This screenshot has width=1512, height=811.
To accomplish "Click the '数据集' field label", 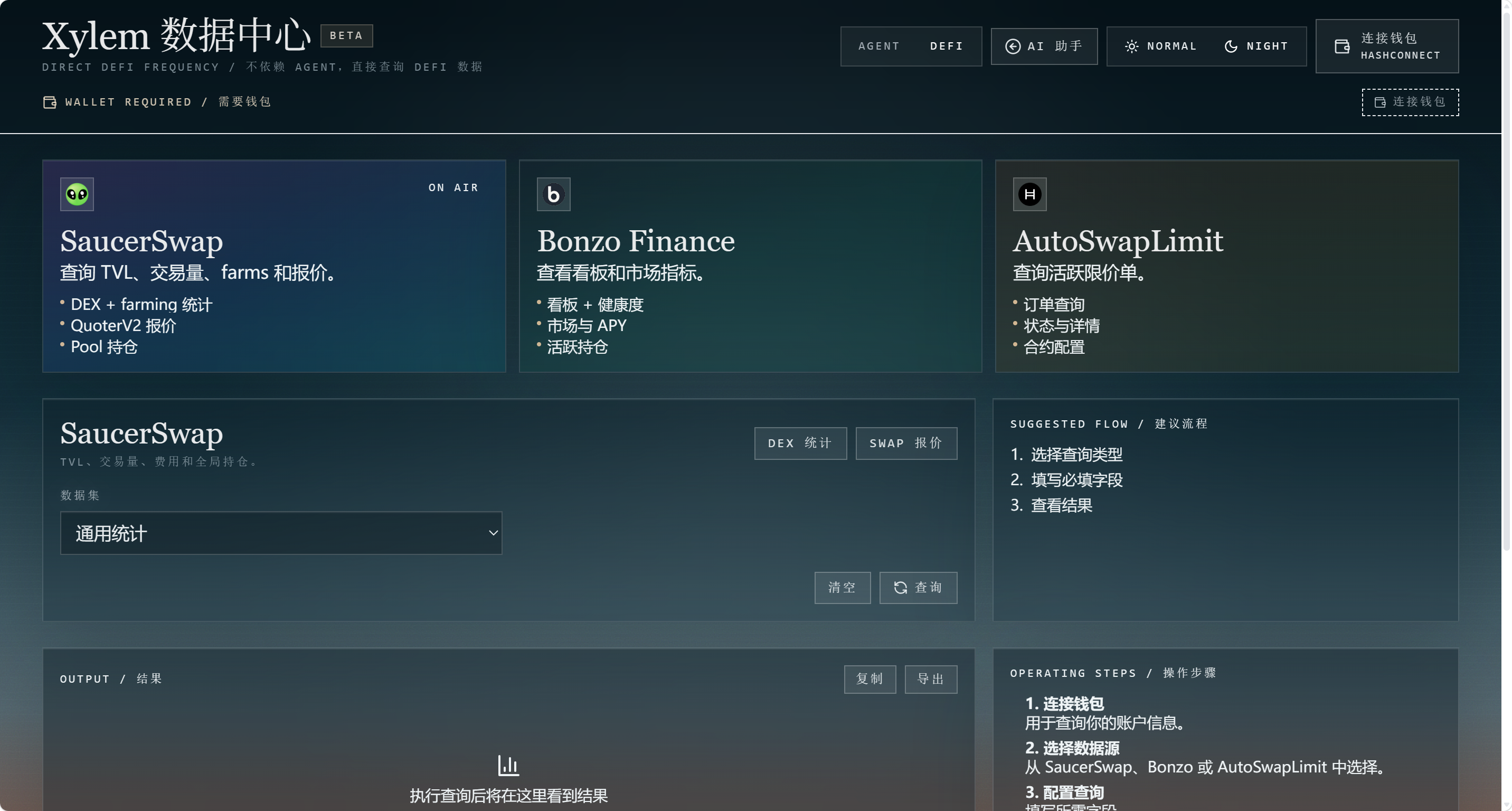I will (x=80, y=495).
